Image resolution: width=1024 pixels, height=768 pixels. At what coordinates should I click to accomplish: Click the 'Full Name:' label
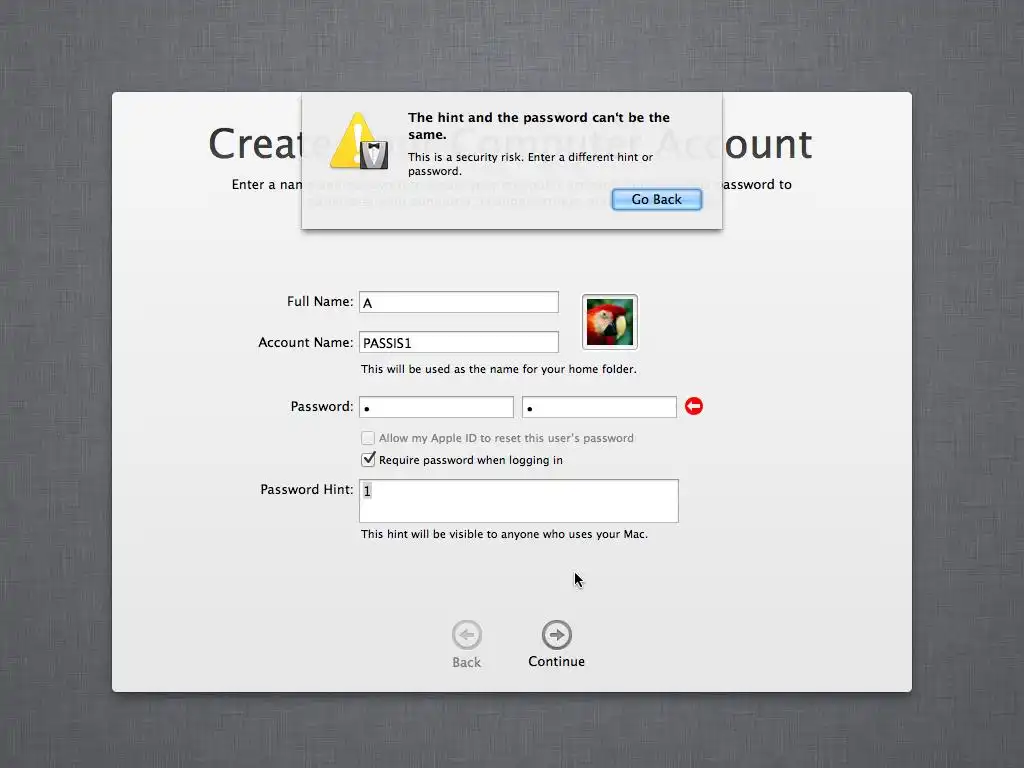pos(320,301)
